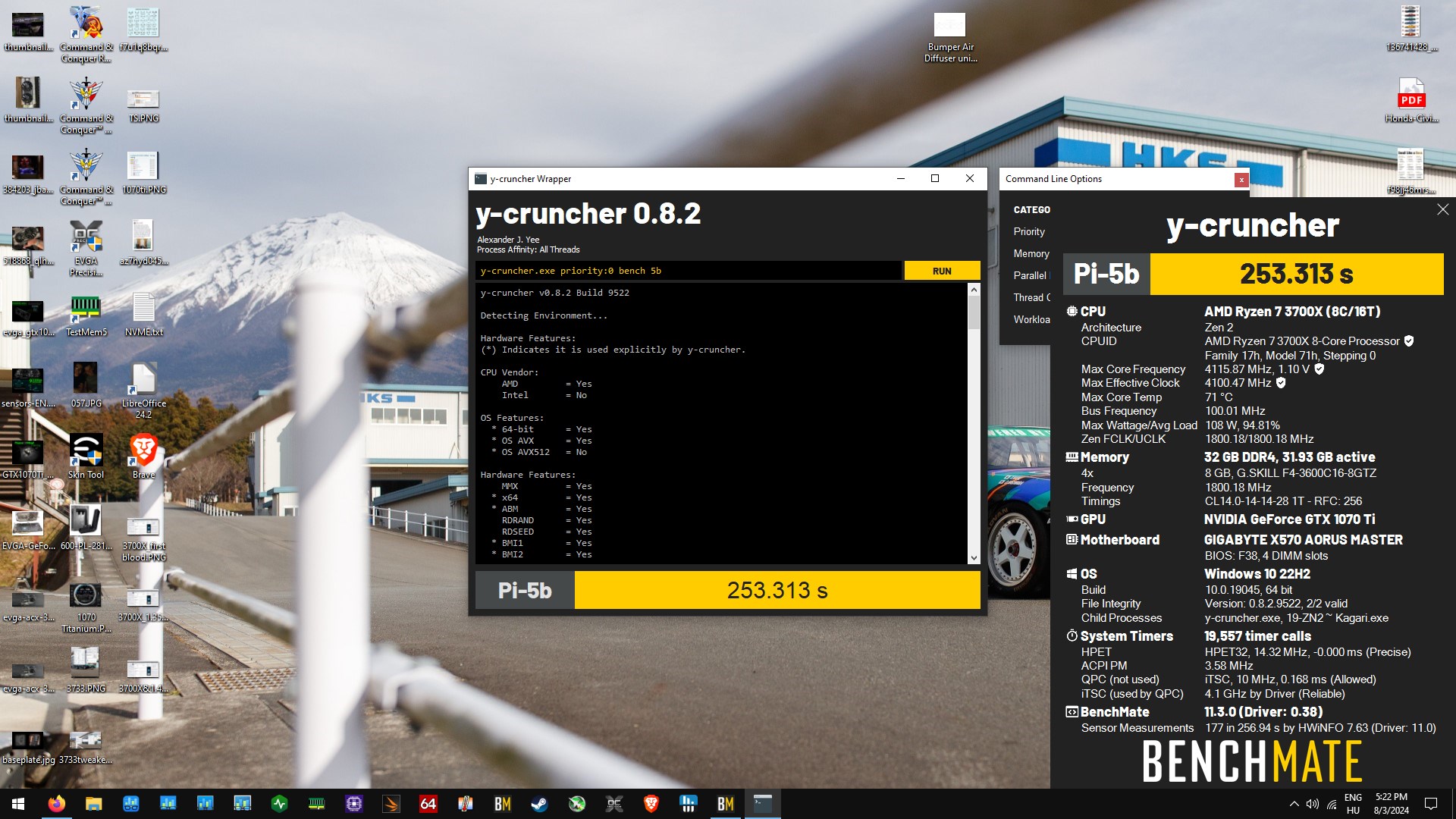
Task: Open File Explorer from the taskbar
Action: point(93,804)
